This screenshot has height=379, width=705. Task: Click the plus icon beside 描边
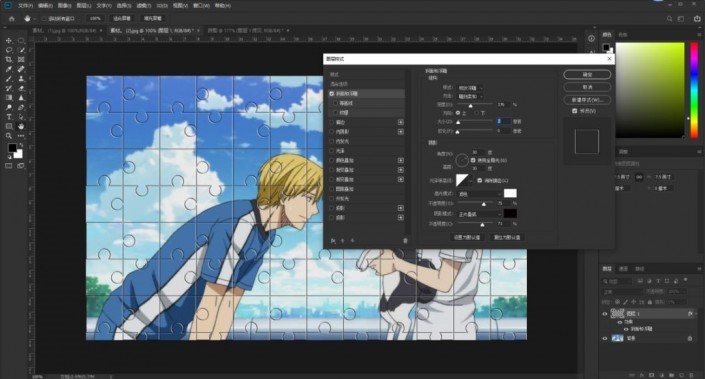pyautogui.click(x=400, y=122)
